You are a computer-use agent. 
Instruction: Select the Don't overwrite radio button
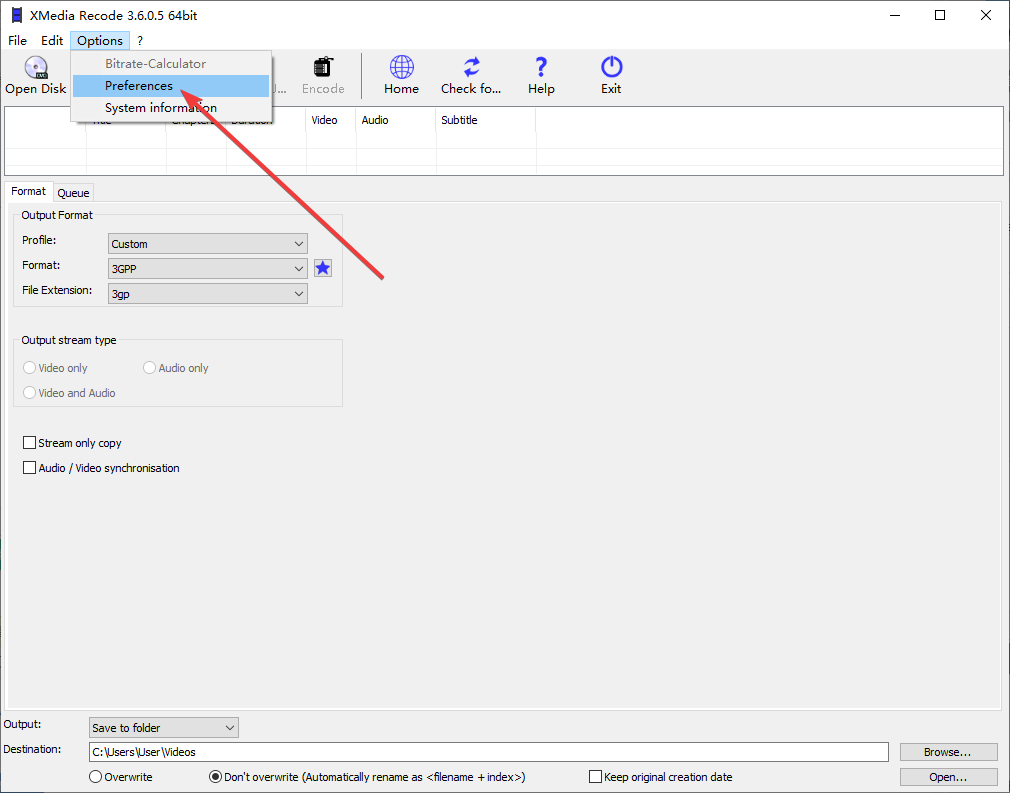215,777
